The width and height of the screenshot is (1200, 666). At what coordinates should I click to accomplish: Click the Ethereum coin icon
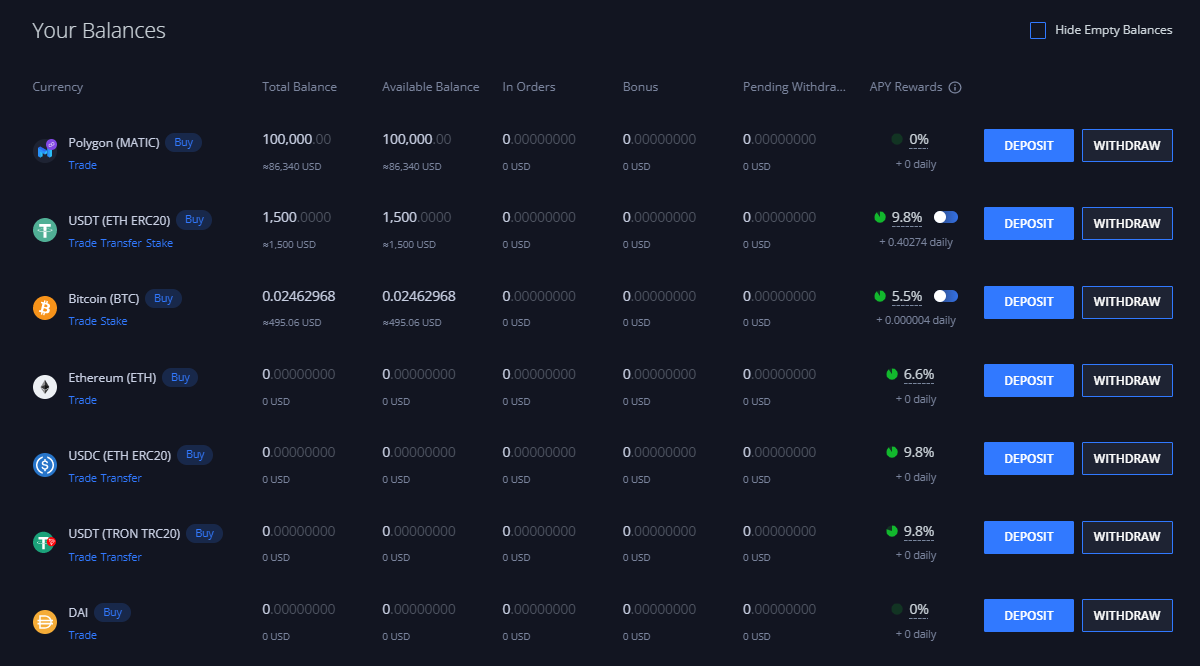point(45,387)
